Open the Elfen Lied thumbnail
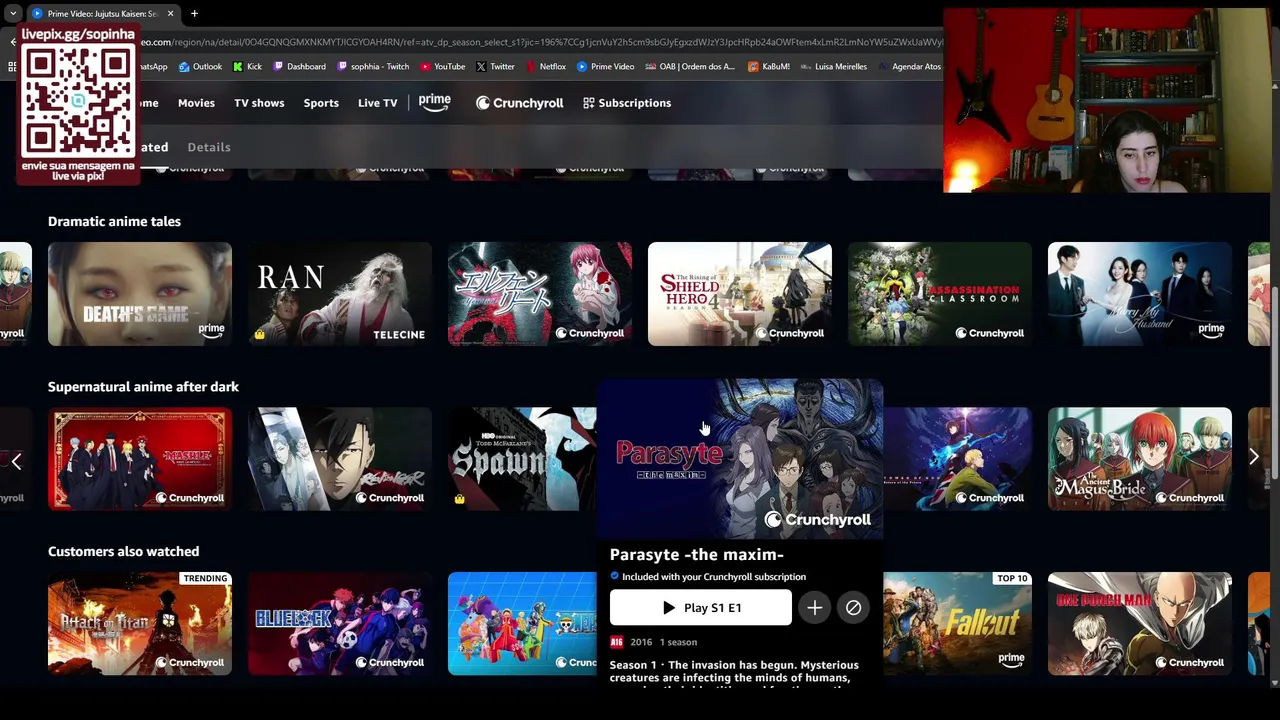 point(540,294)
